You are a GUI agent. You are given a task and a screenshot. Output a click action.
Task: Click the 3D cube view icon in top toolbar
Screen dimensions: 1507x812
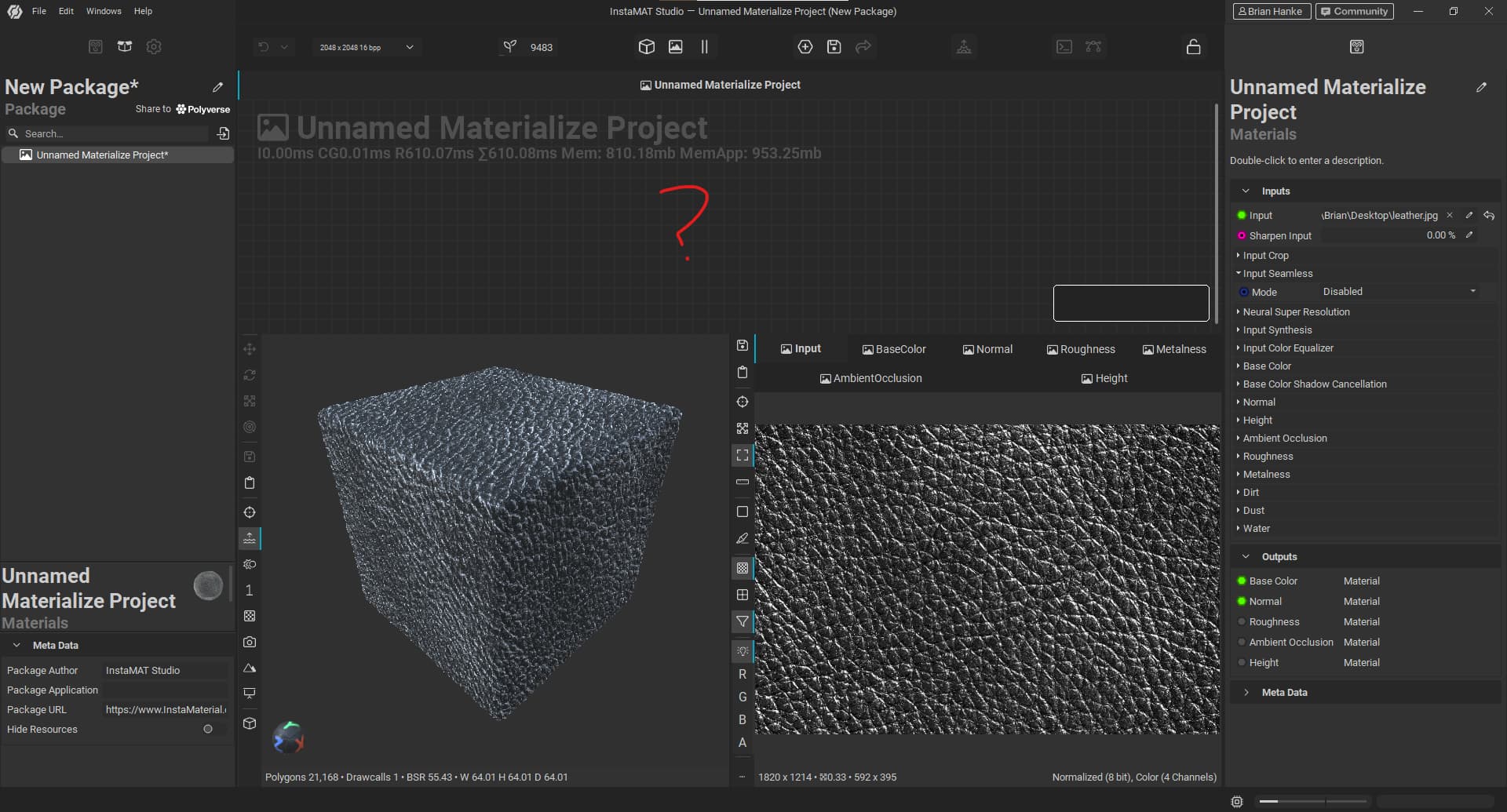[646, 47]
